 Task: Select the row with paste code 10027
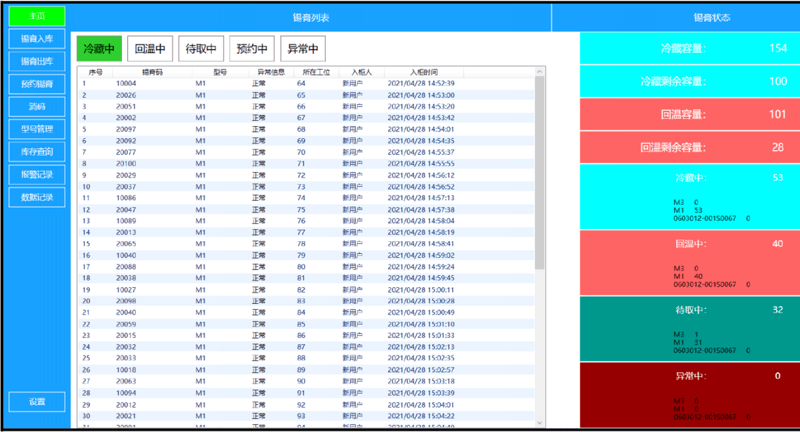pos(306,290)
